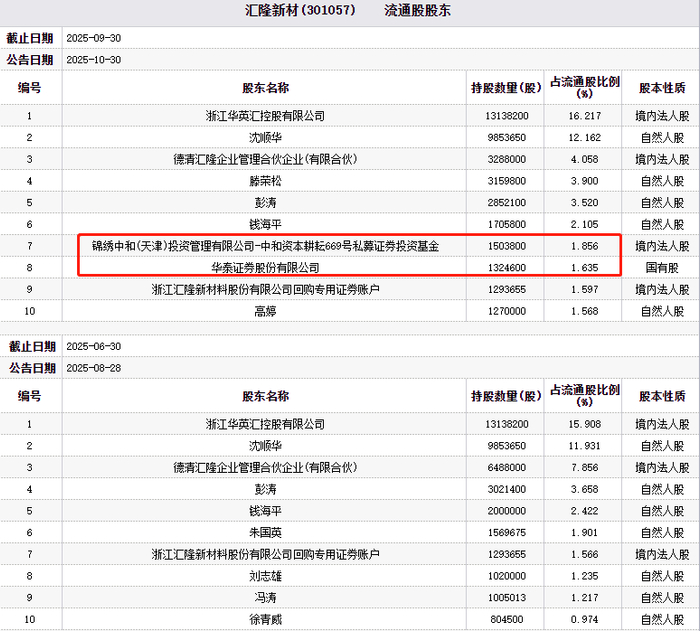Click the share count '1005013'
Image resolution: width=700 pixels, height=631 pixels.
[507, 598]
